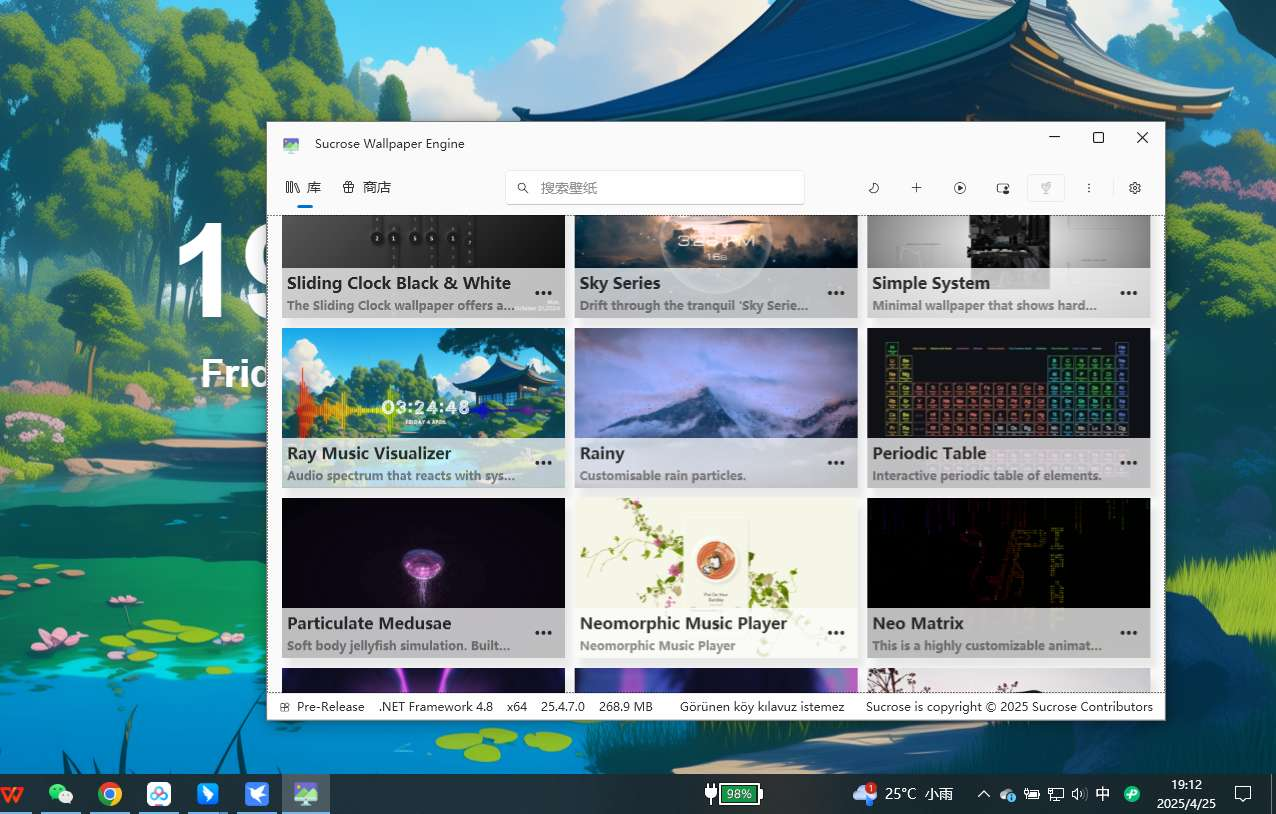Screen dimensions: 1276x814
Task: Open Google Chrome from the taskbar
Action: (110, 794)
